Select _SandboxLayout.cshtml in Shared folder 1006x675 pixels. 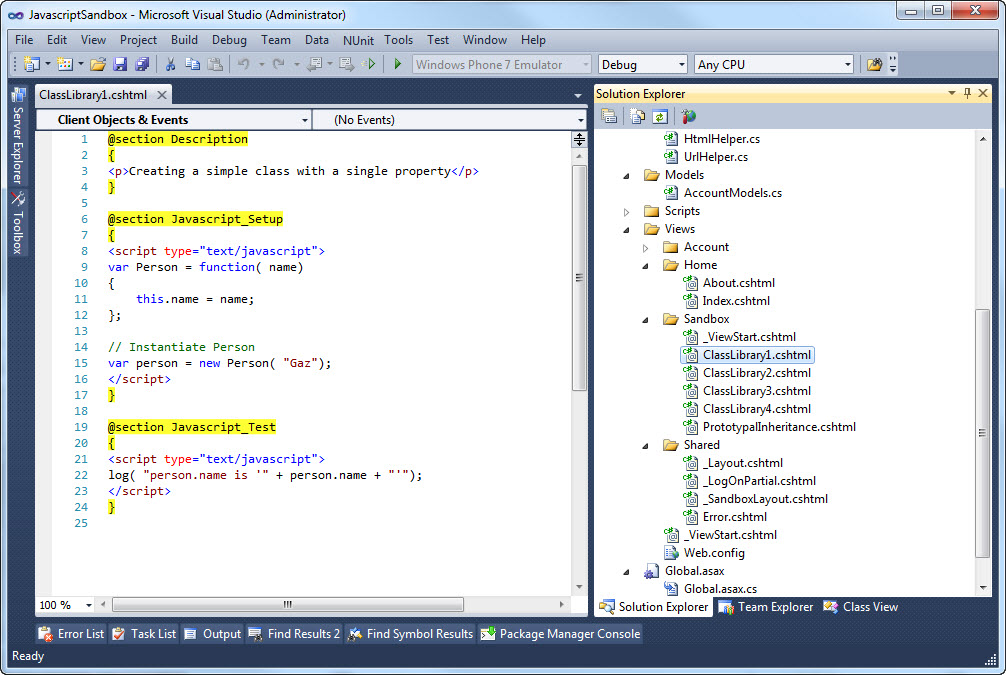(765, 499)
